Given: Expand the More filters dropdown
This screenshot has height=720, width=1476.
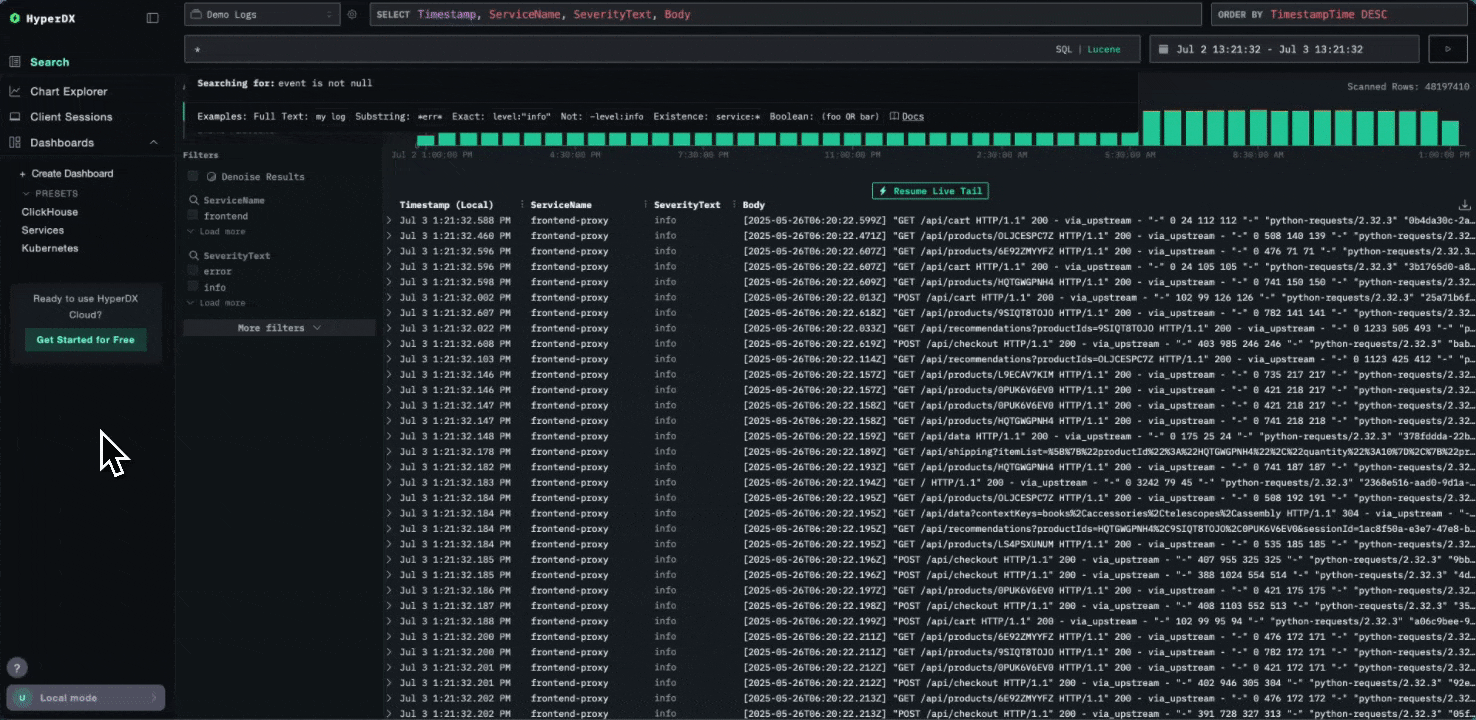Looking at the screenshot, I should coord(279,328).
